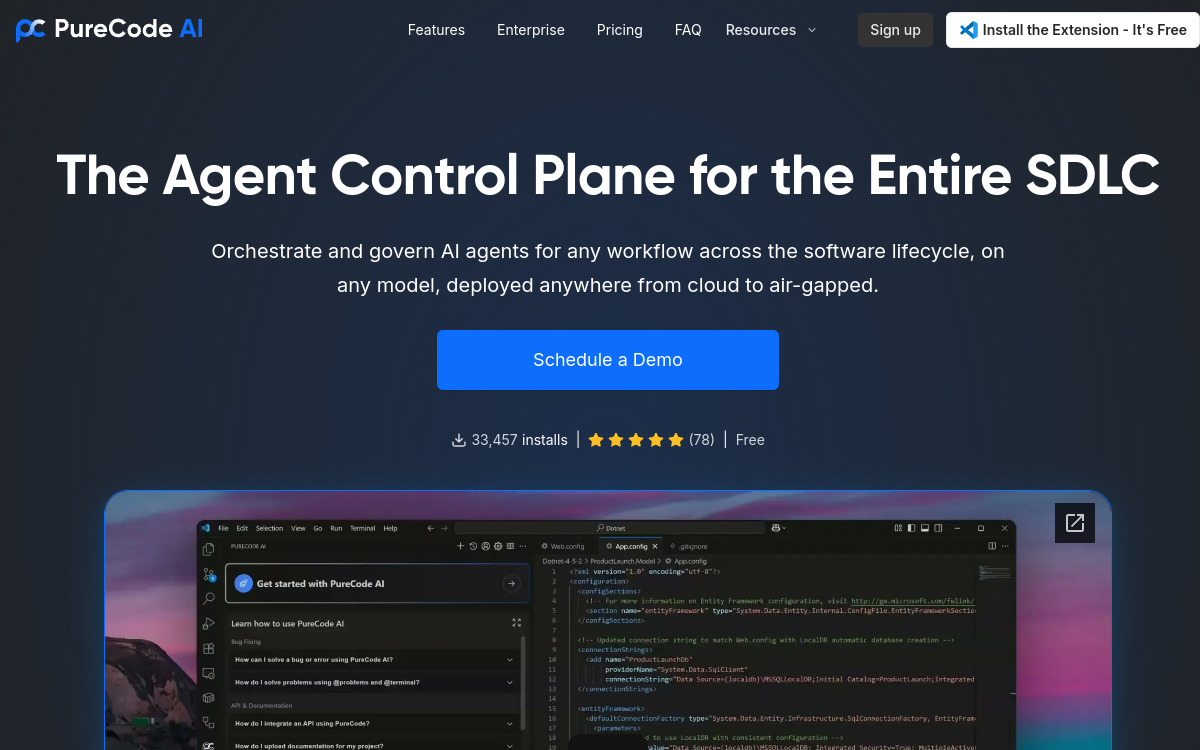This screenshot has width=1200, height=750.
Task: Click Install the Extension - It's Free
Action: point(1073,30)
